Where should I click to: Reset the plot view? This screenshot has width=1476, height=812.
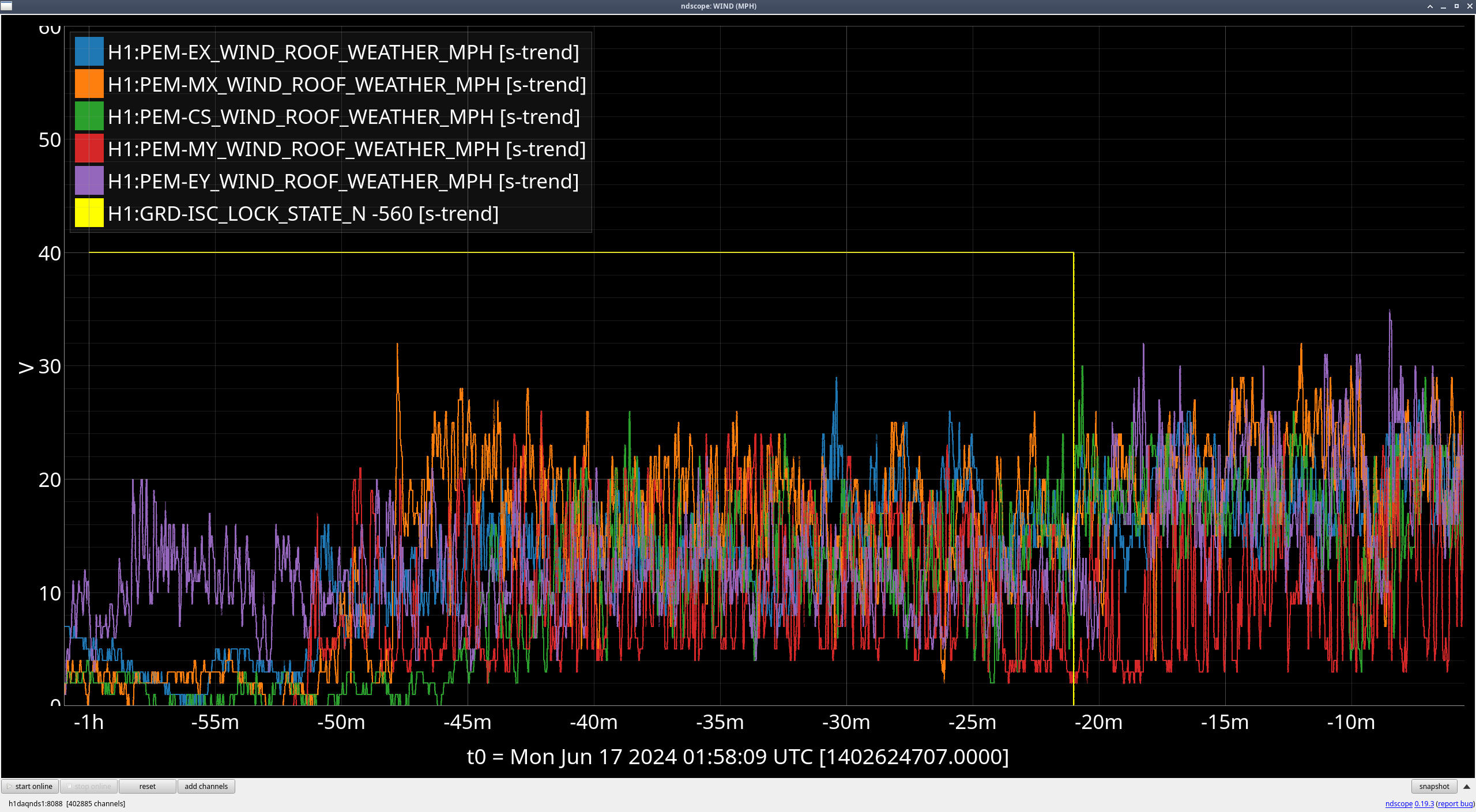[148, 786]
